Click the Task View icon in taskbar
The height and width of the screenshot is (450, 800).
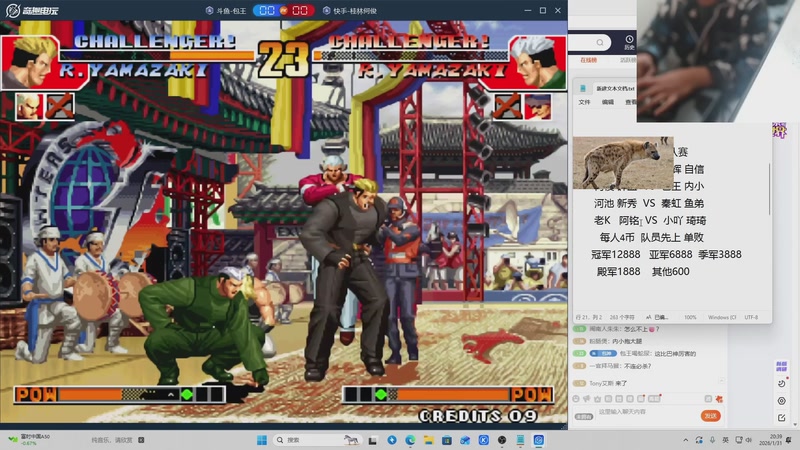[x=373, y=440]
